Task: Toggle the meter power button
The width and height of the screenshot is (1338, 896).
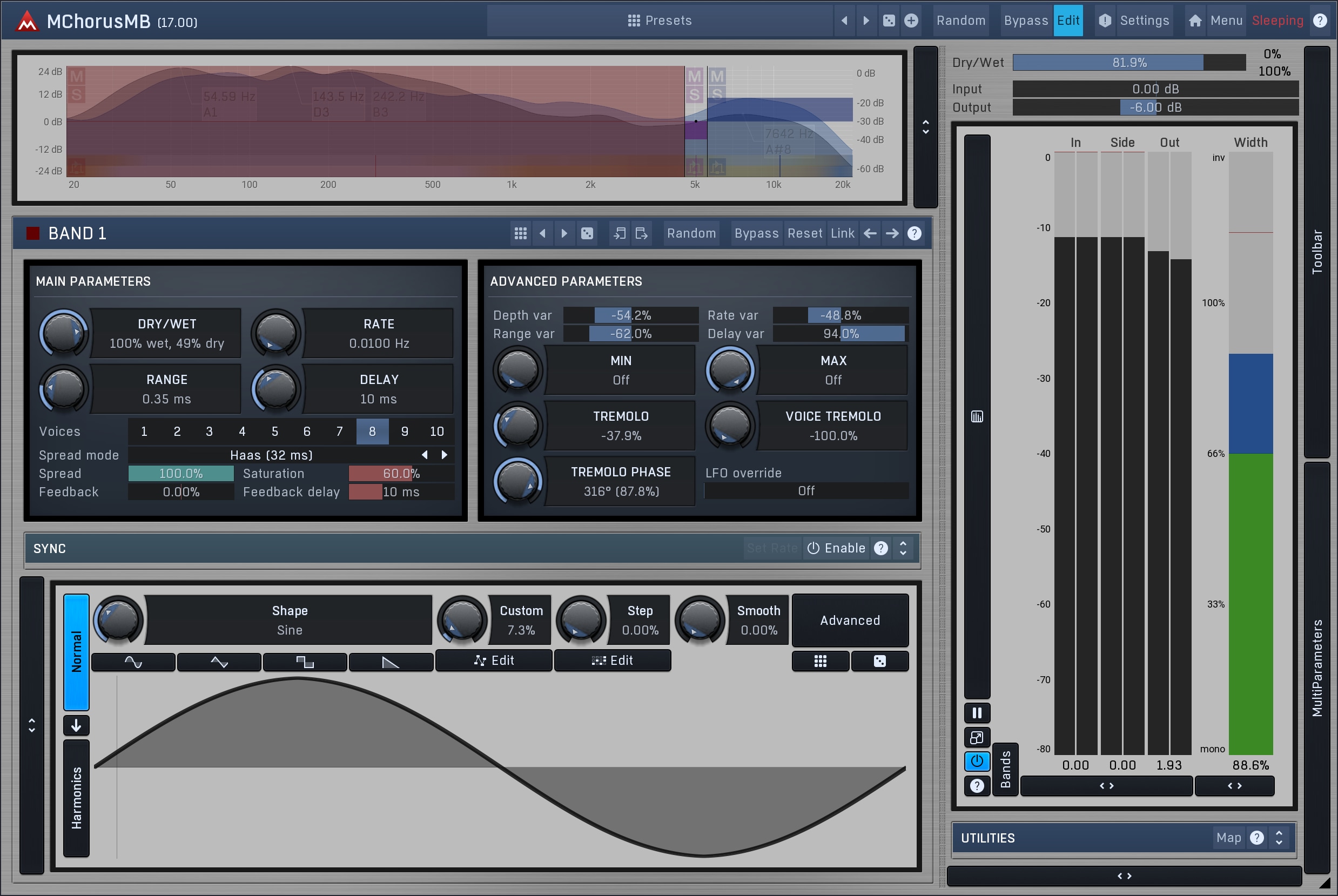Action: 977,761
